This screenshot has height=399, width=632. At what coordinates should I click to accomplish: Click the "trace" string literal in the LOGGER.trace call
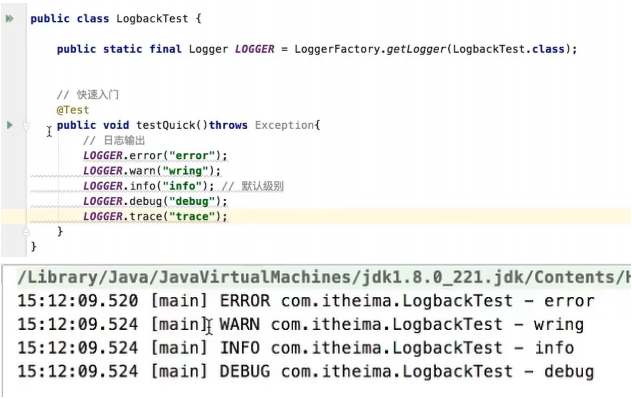coord(192,216)
